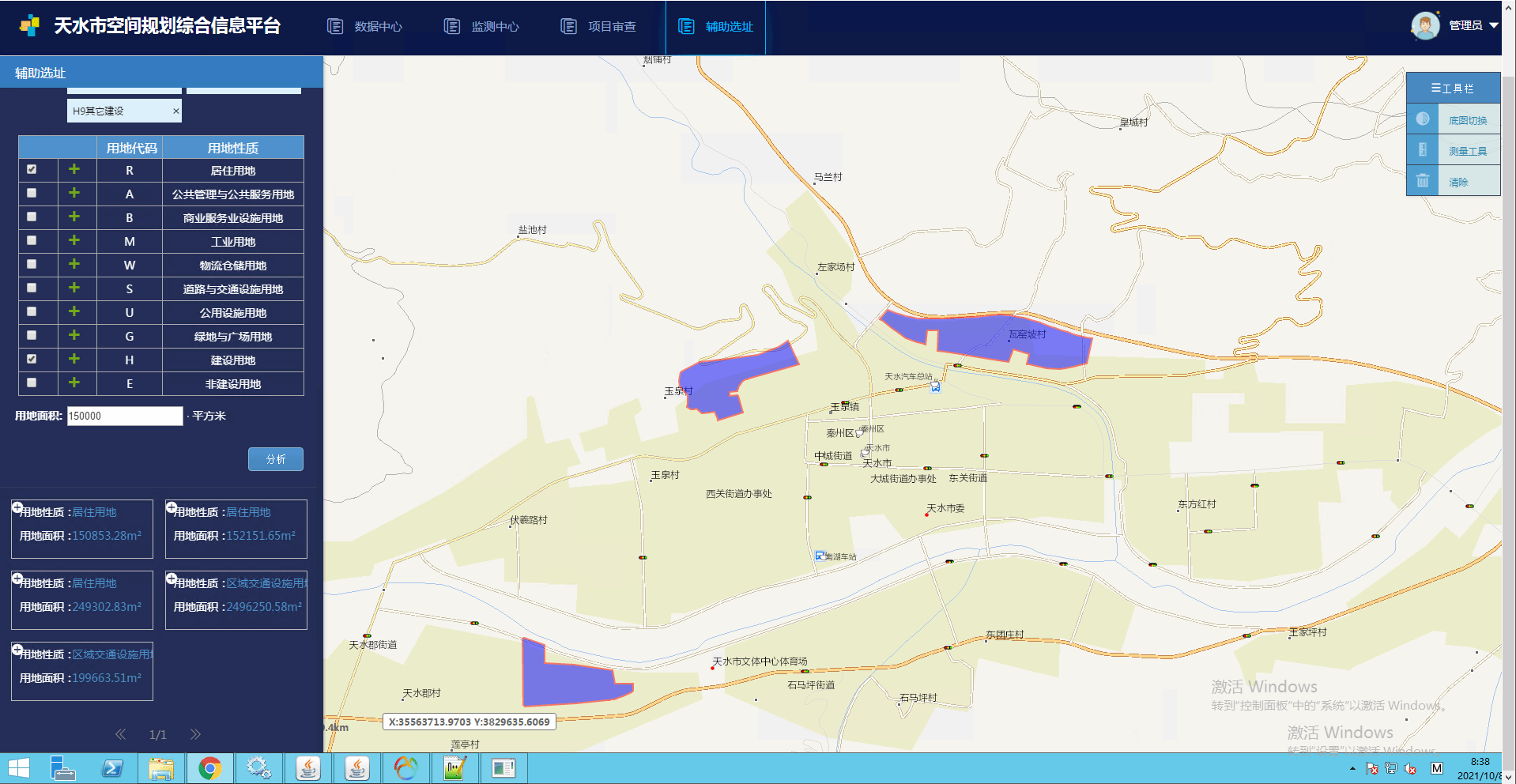Check the W 物流仓储用地 checkbox

[x=32, y=264]
